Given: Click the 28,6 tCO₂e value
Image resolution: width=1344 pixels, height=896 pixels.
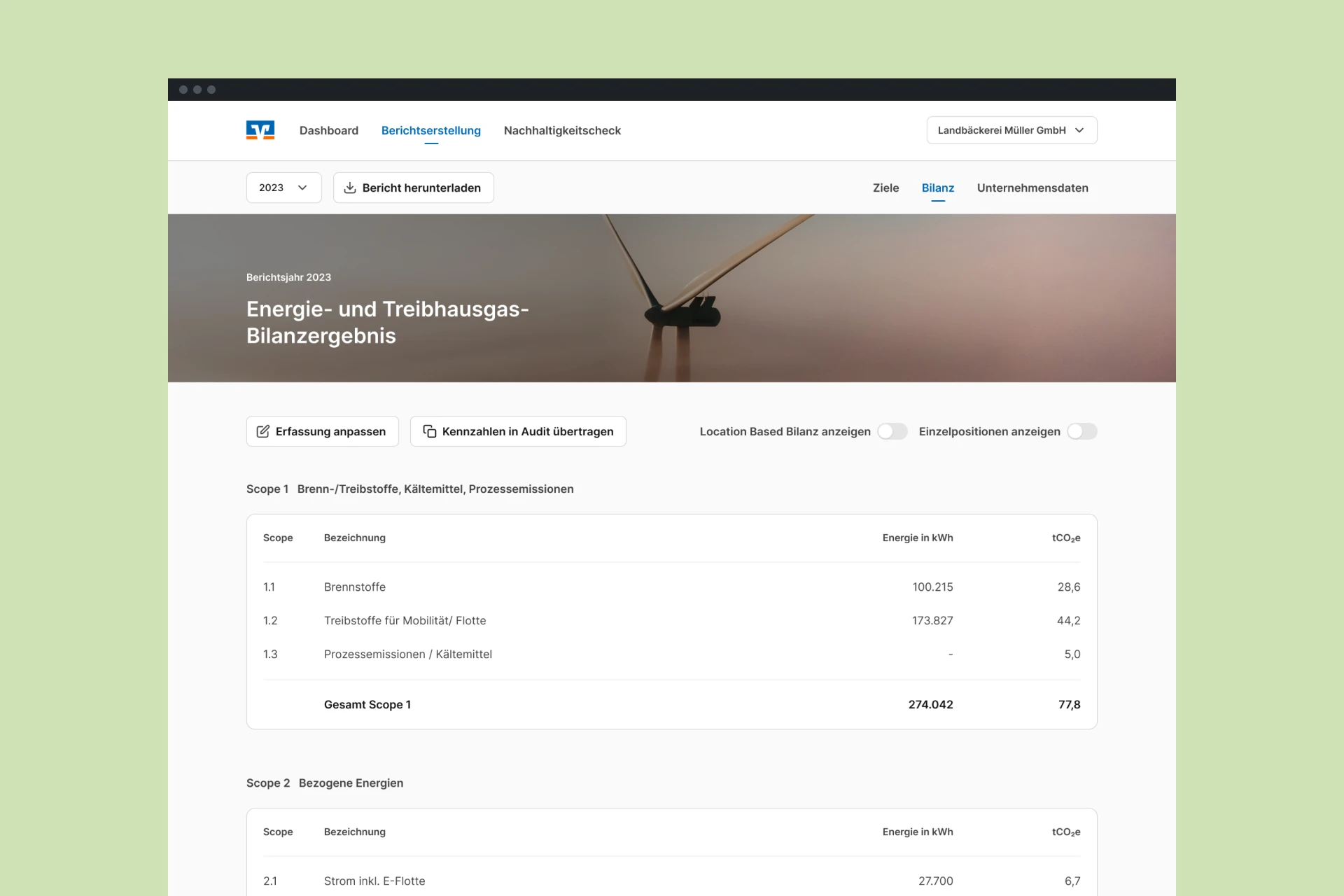Looking at the screenshot, I should [x=1069, y=587].
